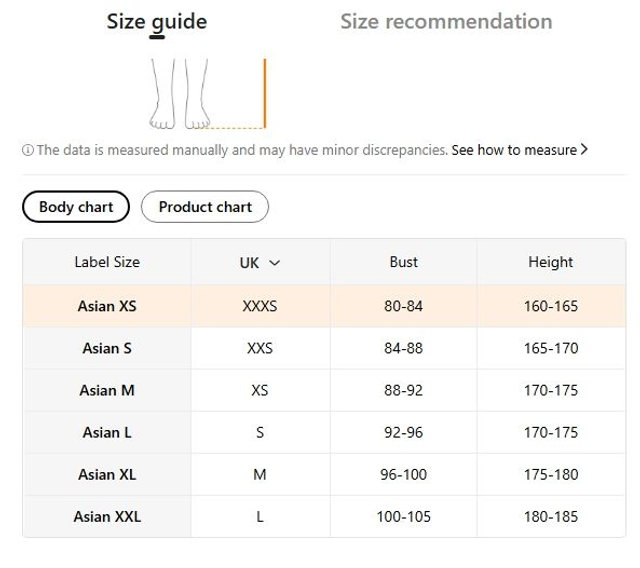Click the Label Size column header
Viewport: 640px width, 568px height.
(x=107, y=262)
